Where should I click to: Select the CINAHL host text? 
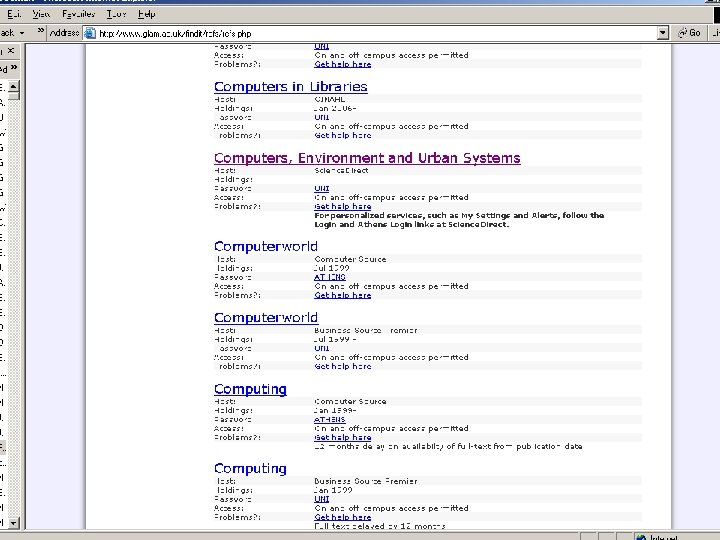click(x=330, y=99)
